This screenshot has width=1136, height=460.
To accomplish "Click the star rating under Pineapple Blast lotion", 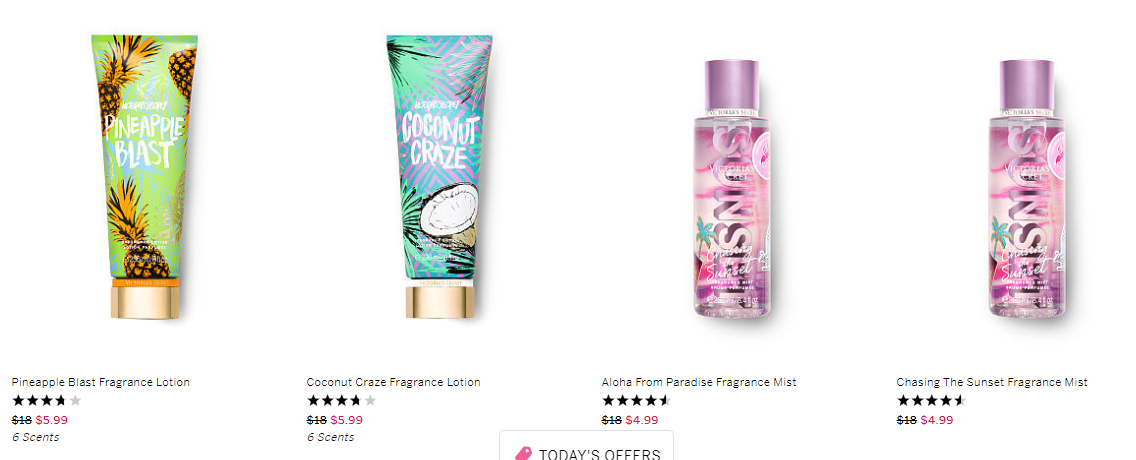I will click(47, 401).
